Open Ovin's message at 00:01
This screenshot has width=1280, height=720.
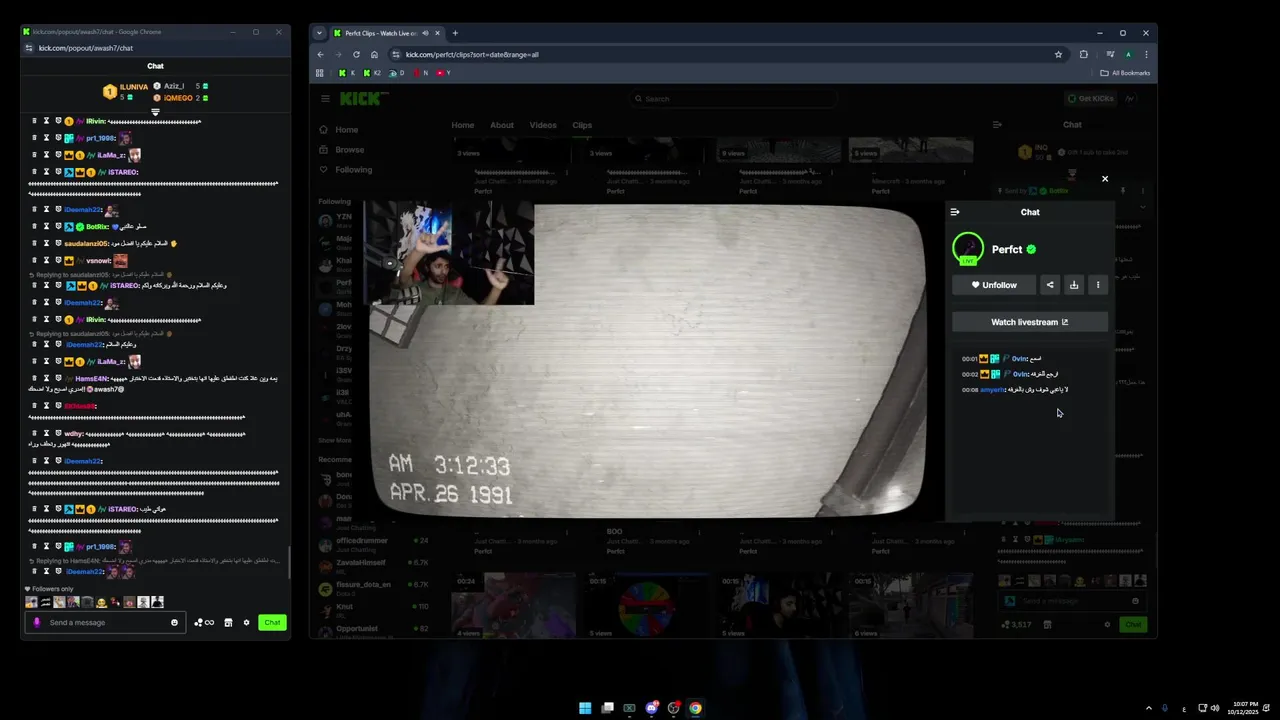click(x=1002, y=358)
